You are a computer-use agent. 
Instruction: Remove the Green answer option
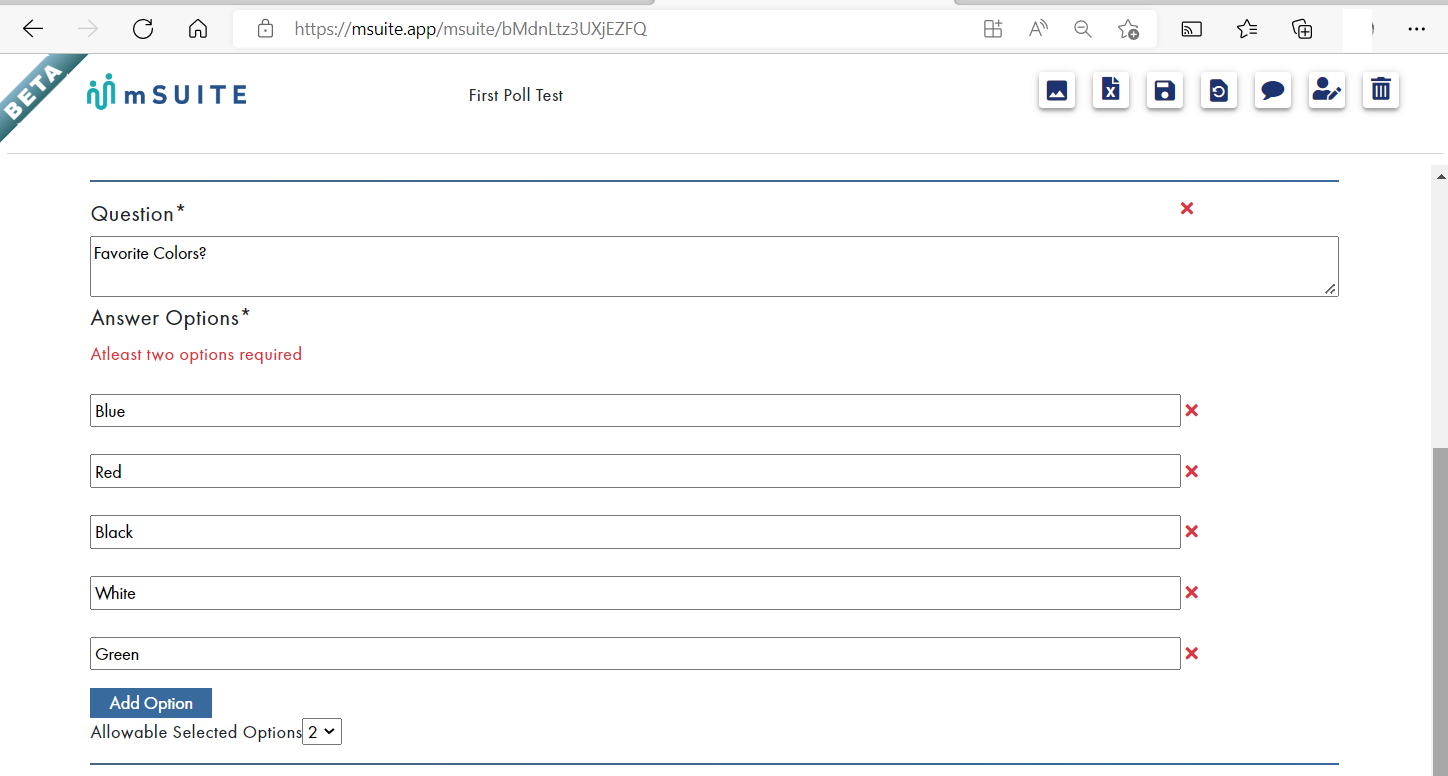[1191, 653]
